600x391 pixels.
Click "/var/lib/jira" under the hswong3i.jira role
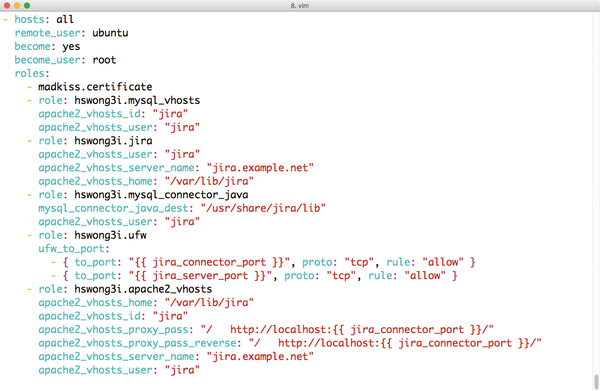click(209, 181)
